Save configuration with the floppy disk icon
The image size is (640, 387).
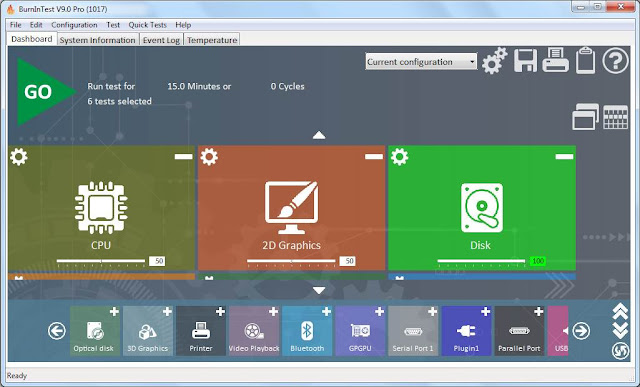pos(525,60)
